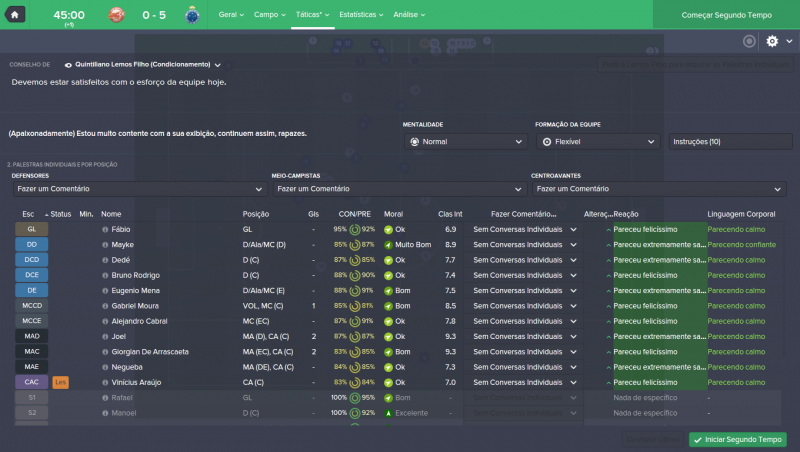Sort the table by Moral column header
The image size is (800, 452).
point(394,214)
